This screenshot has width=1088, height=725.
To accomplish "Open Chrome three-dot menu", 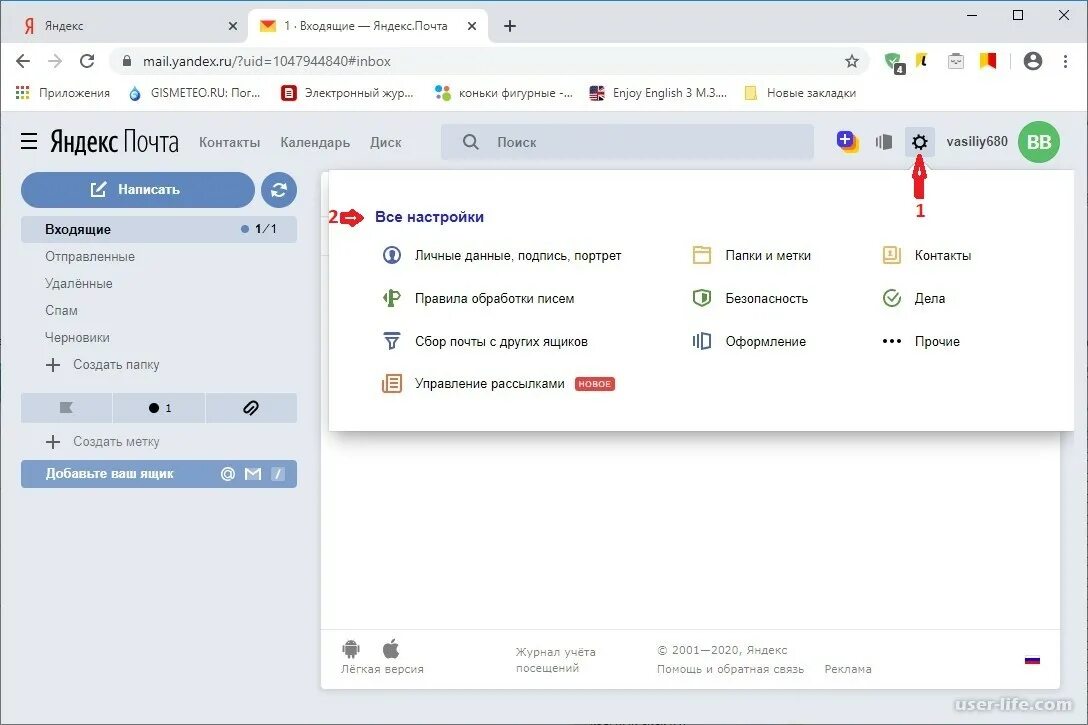I will point(1065,61).
